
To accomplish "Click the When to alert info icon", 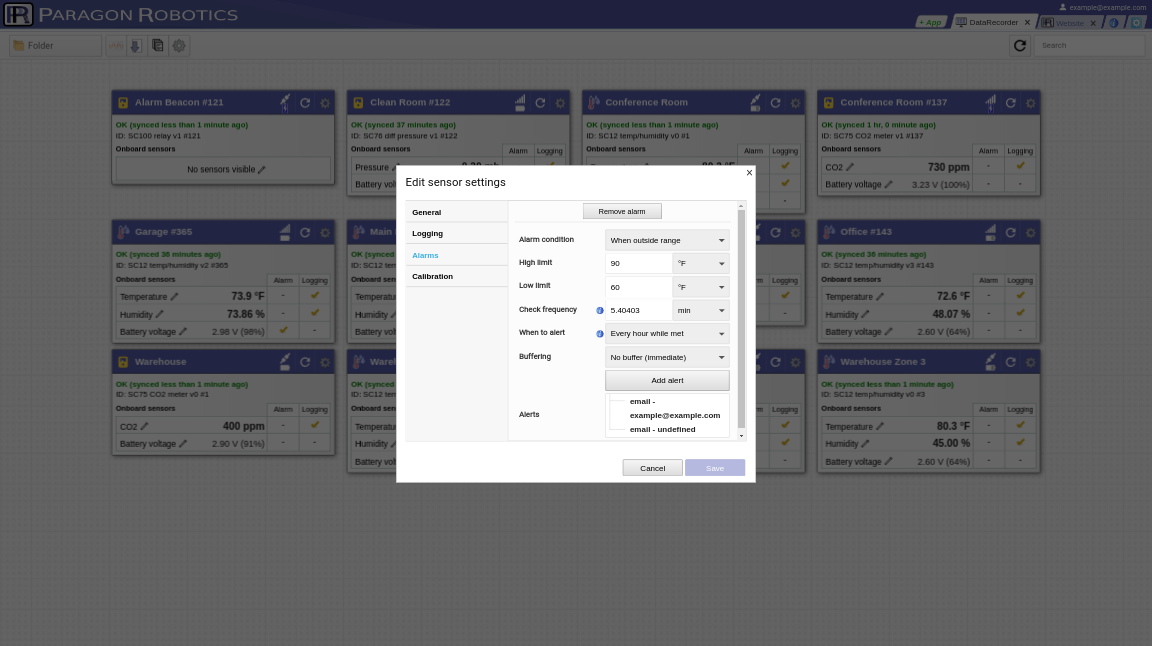I will pyautogui.click(x=600, y=334).
